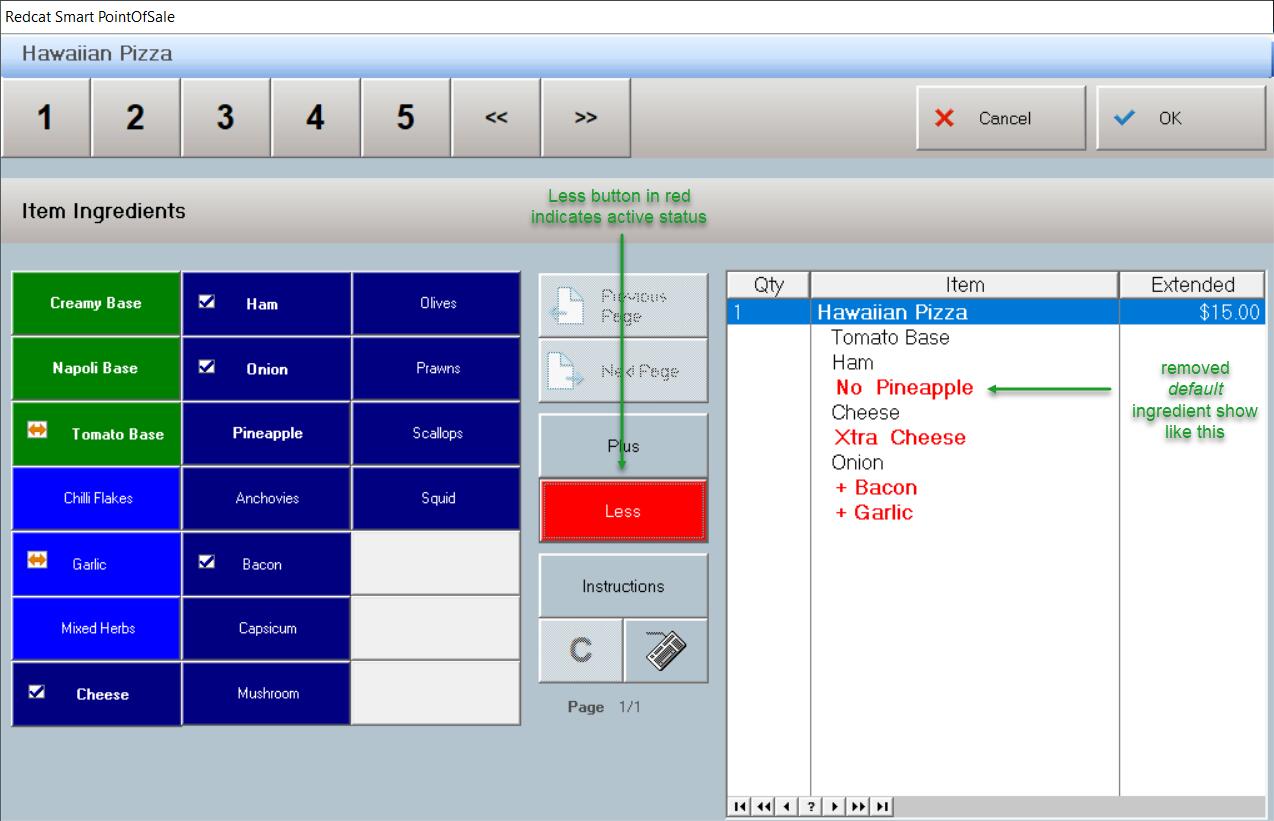Click the Item column header
The width and height of the screenshot is (1274, 821).
(x=964, y=285)
